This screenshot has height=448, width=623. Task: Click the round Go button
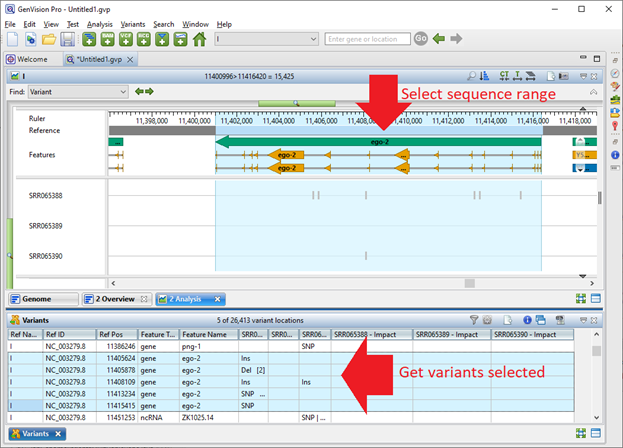(x=421, y=39)
